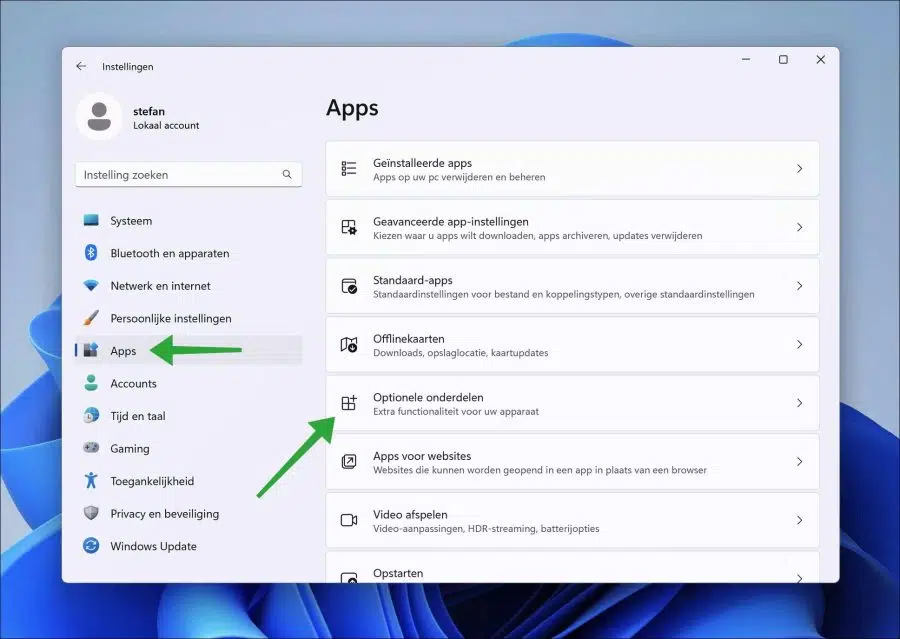Select Gaming in the sidebar
This screenshot has height=639, width=900.
click(189, 448)
